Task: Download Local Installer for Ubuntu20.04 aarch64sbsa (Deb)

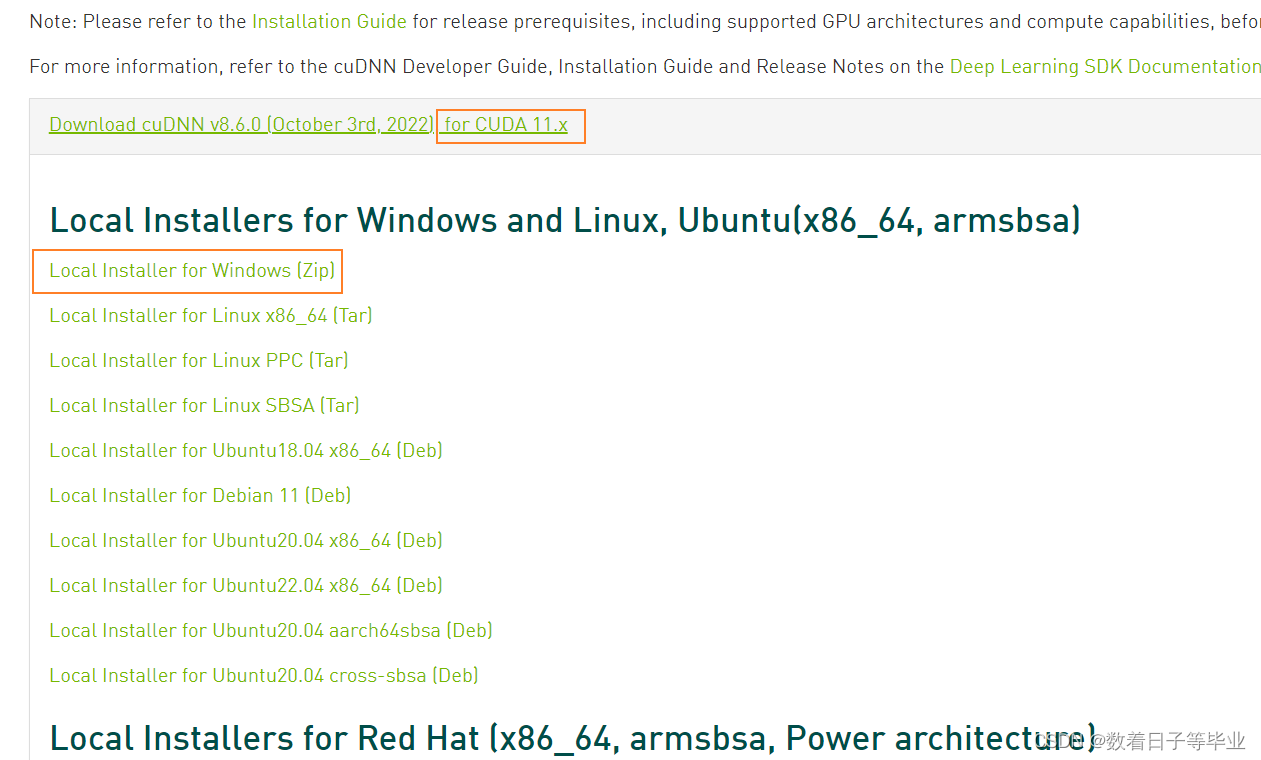Action: pyautogui.click(x=271, y=631)
